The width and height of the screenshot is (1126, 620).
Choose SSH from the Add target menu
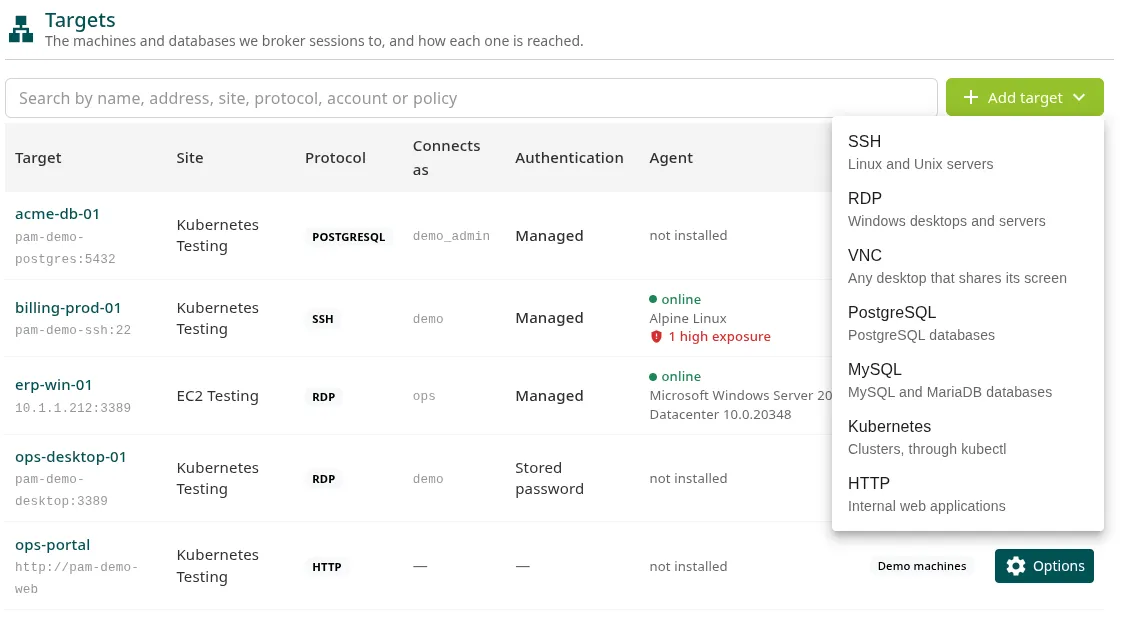(967, 152)
